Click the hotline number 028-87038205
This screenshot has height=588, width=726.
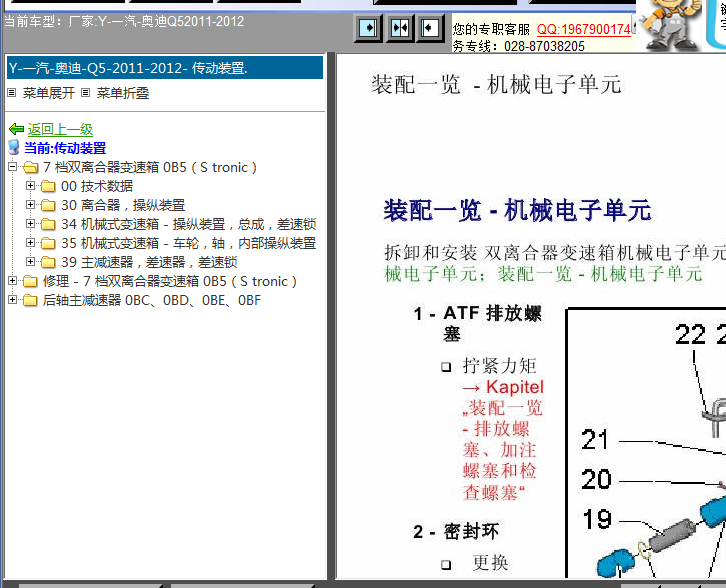[544, 46]
